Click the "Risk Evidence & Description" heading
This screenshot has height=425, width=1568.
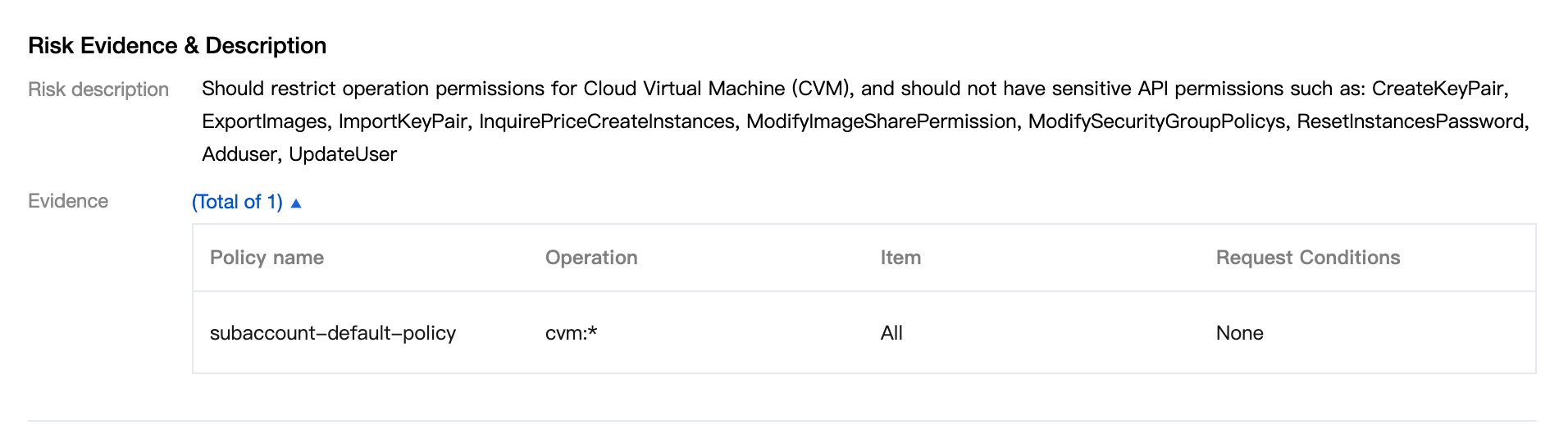coord(177,46)
